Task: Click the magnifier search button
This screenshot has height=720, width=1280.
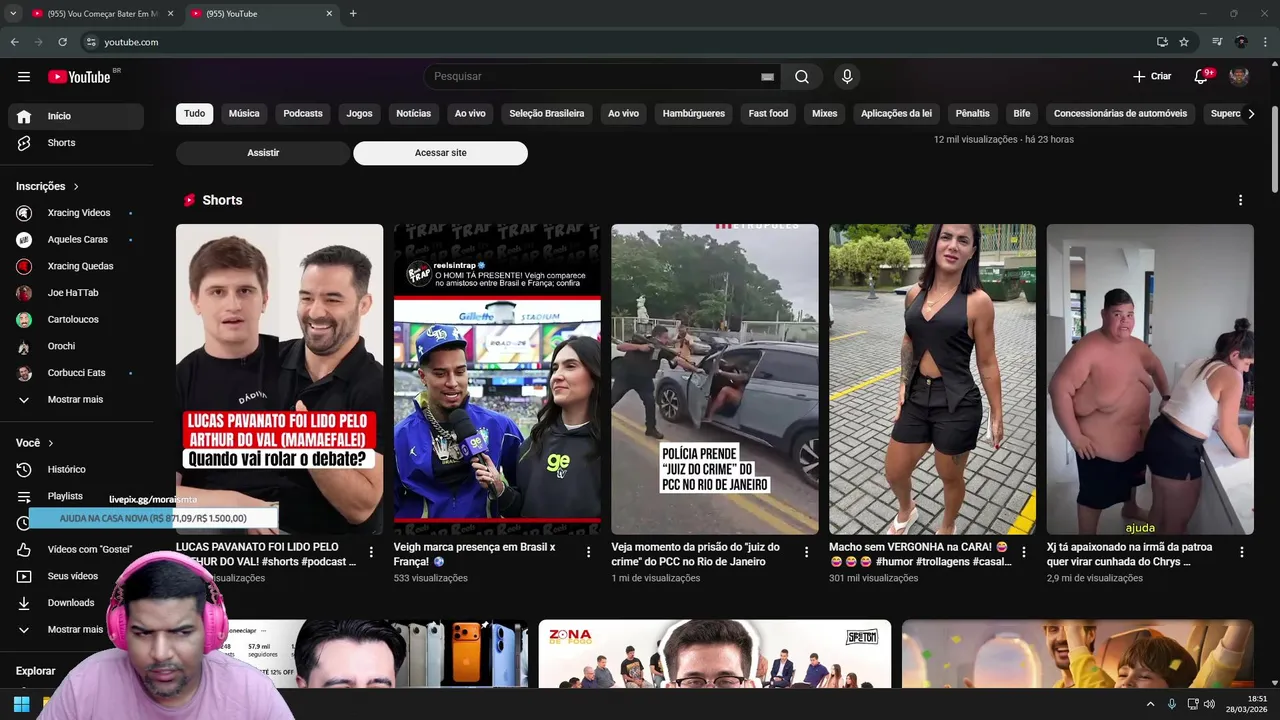Action: [802, 77]
